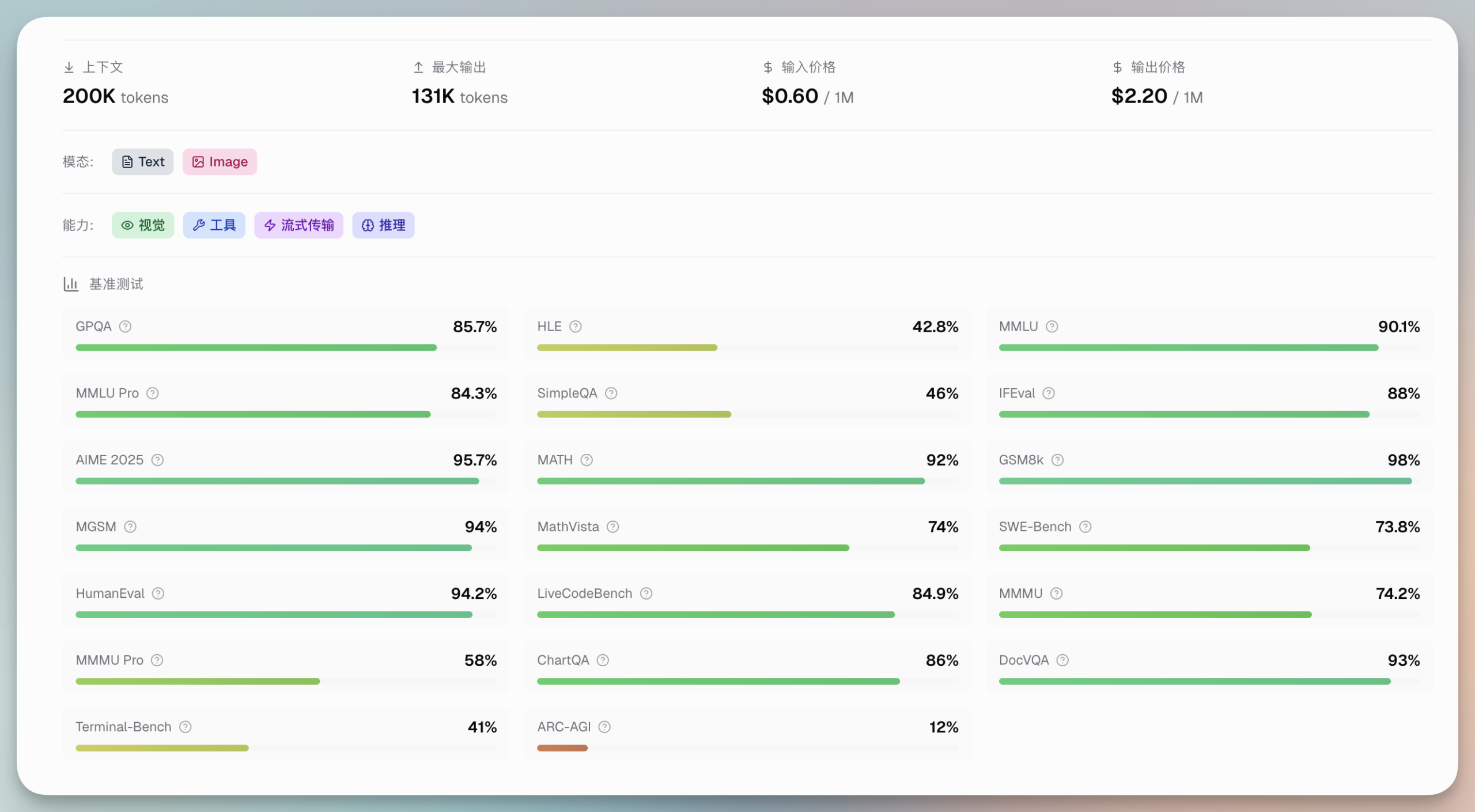1475x812 pixels.
Task: Click the help icon beside LiveCodeBench
Action: pyautogui.click(x=646, y=594)
